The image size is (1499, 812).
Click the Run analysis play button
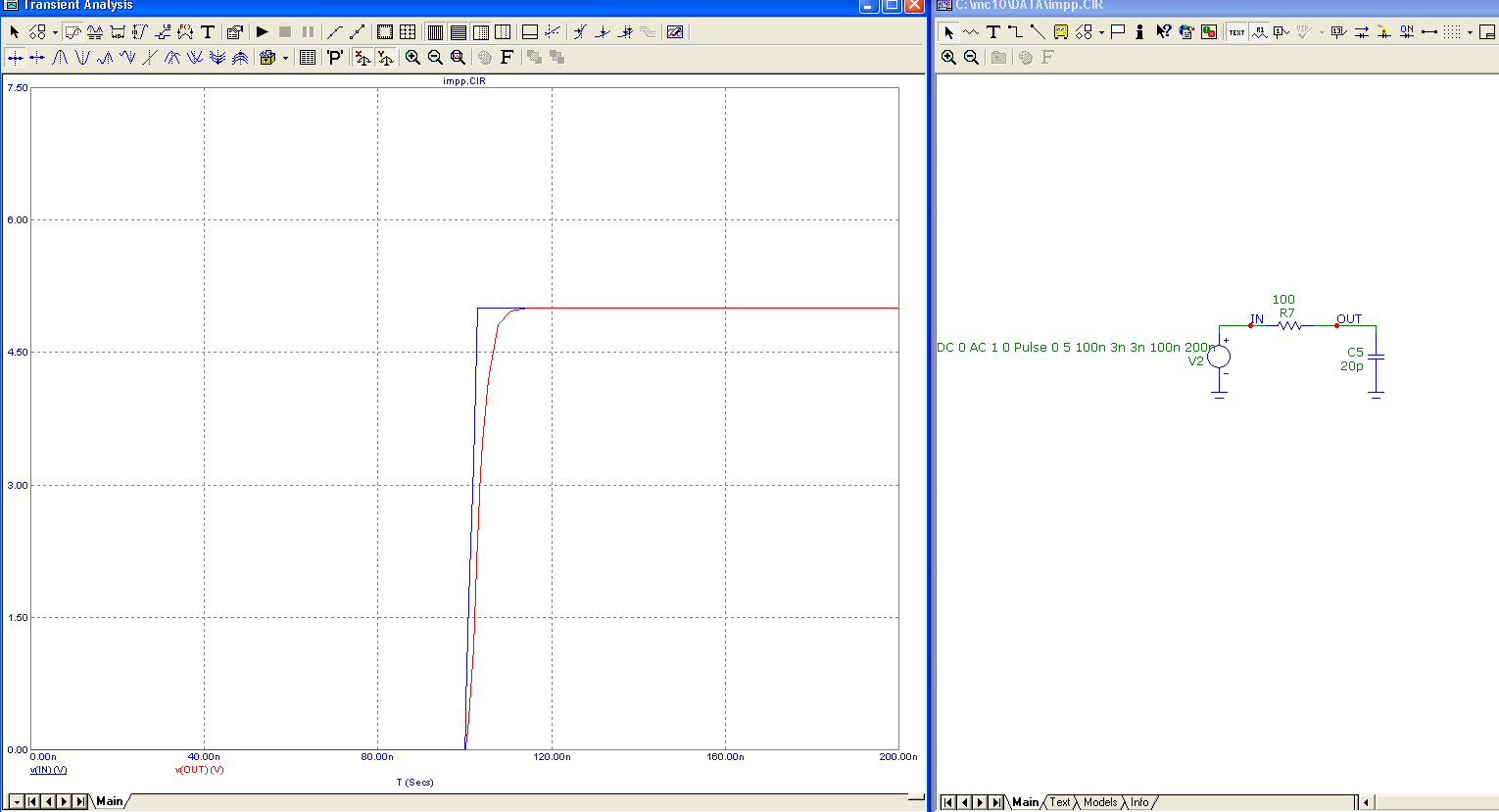pyautogui.click(x=262, y=32)
